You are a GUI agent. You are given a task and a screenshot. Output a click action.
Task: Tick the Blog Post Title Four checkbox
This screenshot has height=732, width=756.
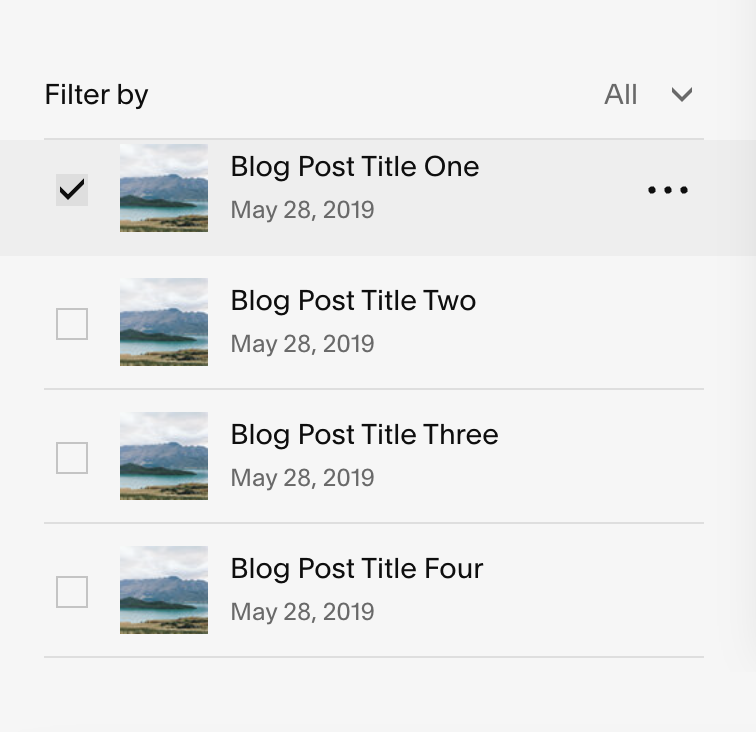point(72,592)
